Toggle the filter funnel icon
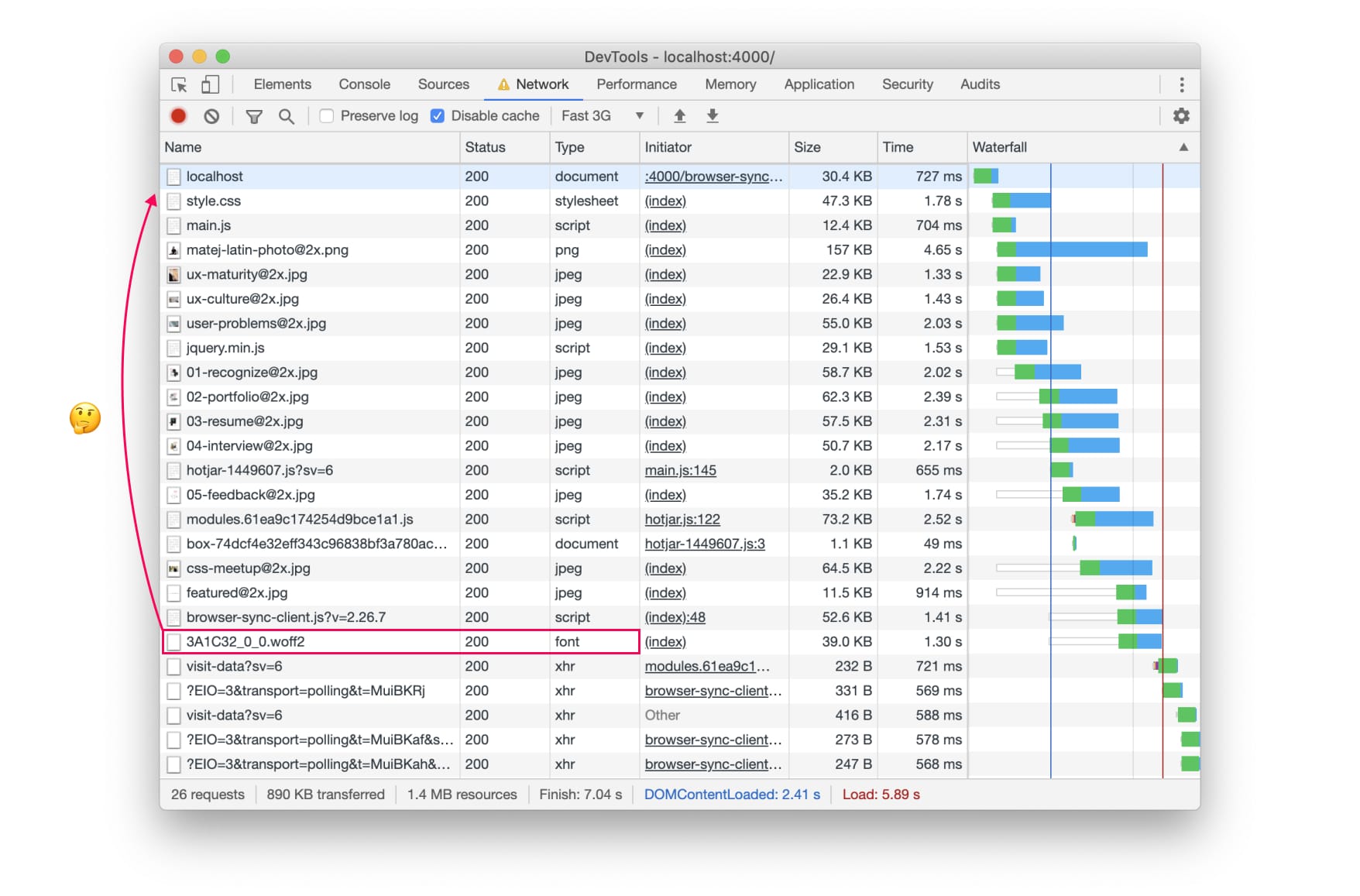 pos(253,116)
